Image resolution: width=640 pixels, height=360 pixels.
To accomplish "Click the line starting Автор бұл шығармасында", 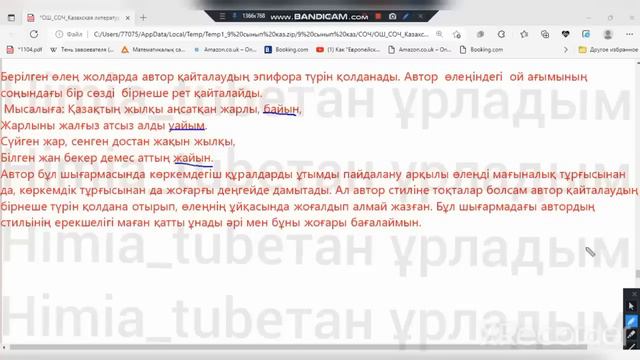I will point(313,174).
